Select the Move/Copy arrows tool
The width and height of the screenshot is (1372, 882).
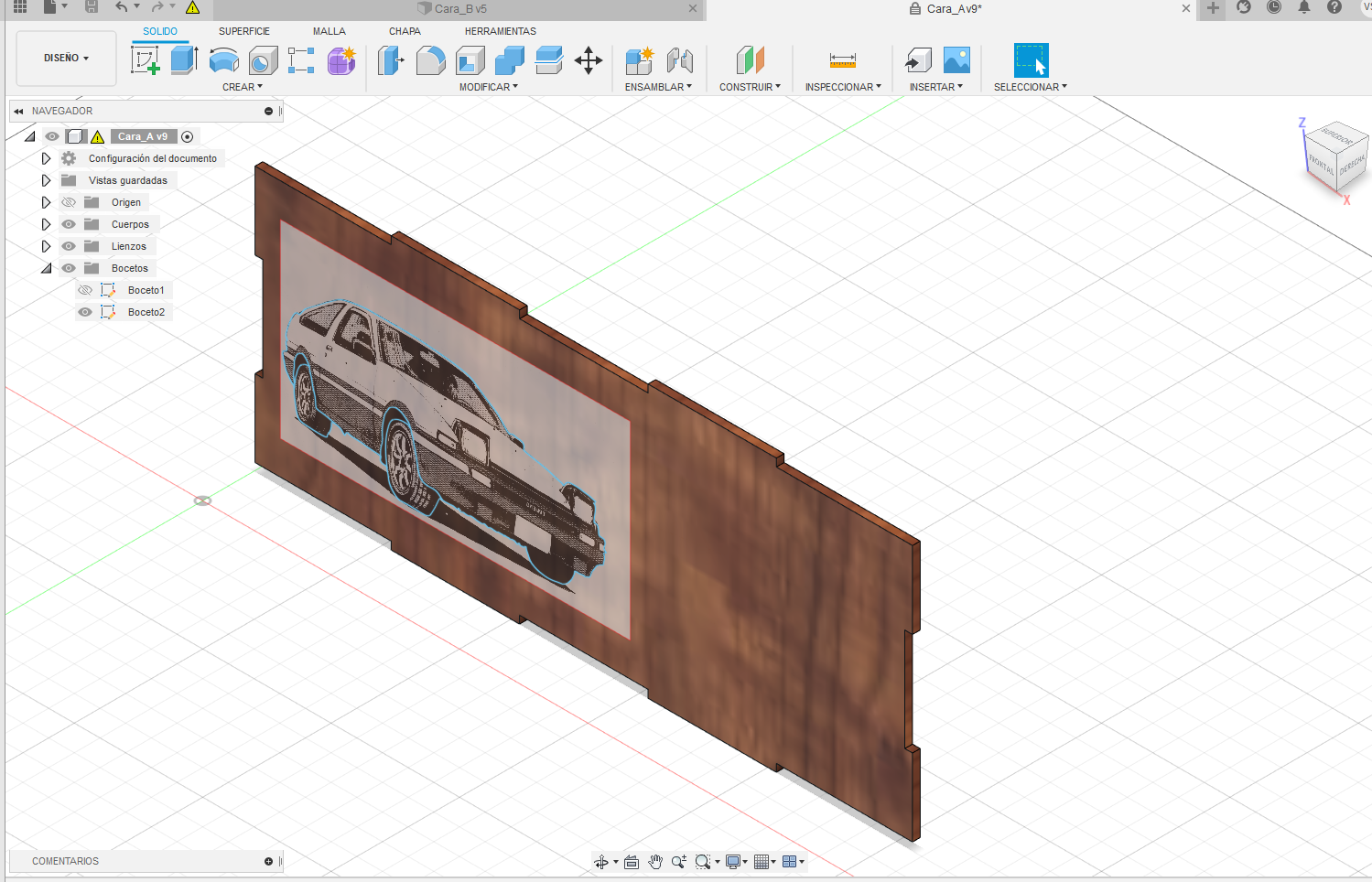tap(589, 60)
